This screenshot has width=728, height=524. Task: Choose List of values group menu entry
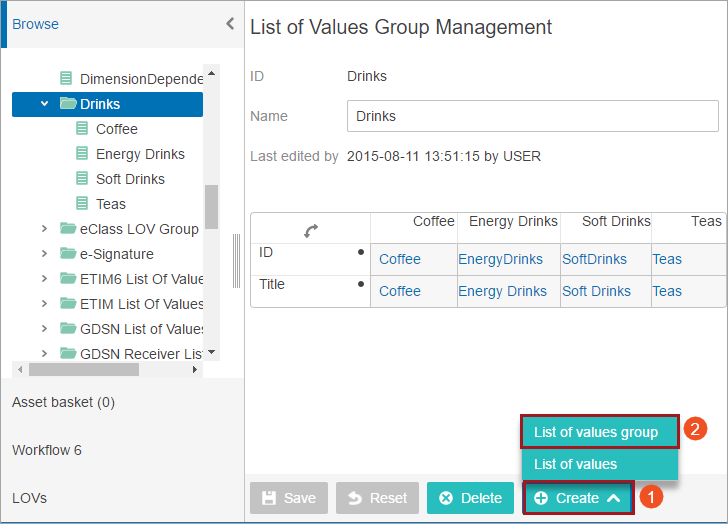pyautogui.click(x=600, y=432)
